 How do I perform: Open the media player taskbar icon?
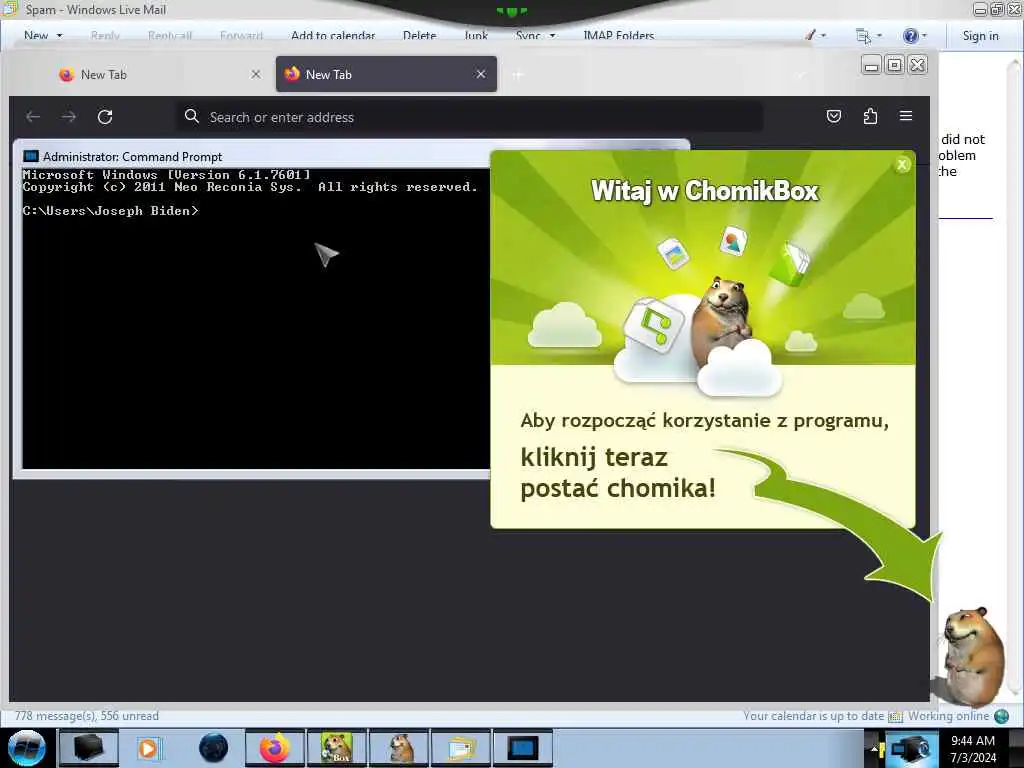click(x=149, y=748)
